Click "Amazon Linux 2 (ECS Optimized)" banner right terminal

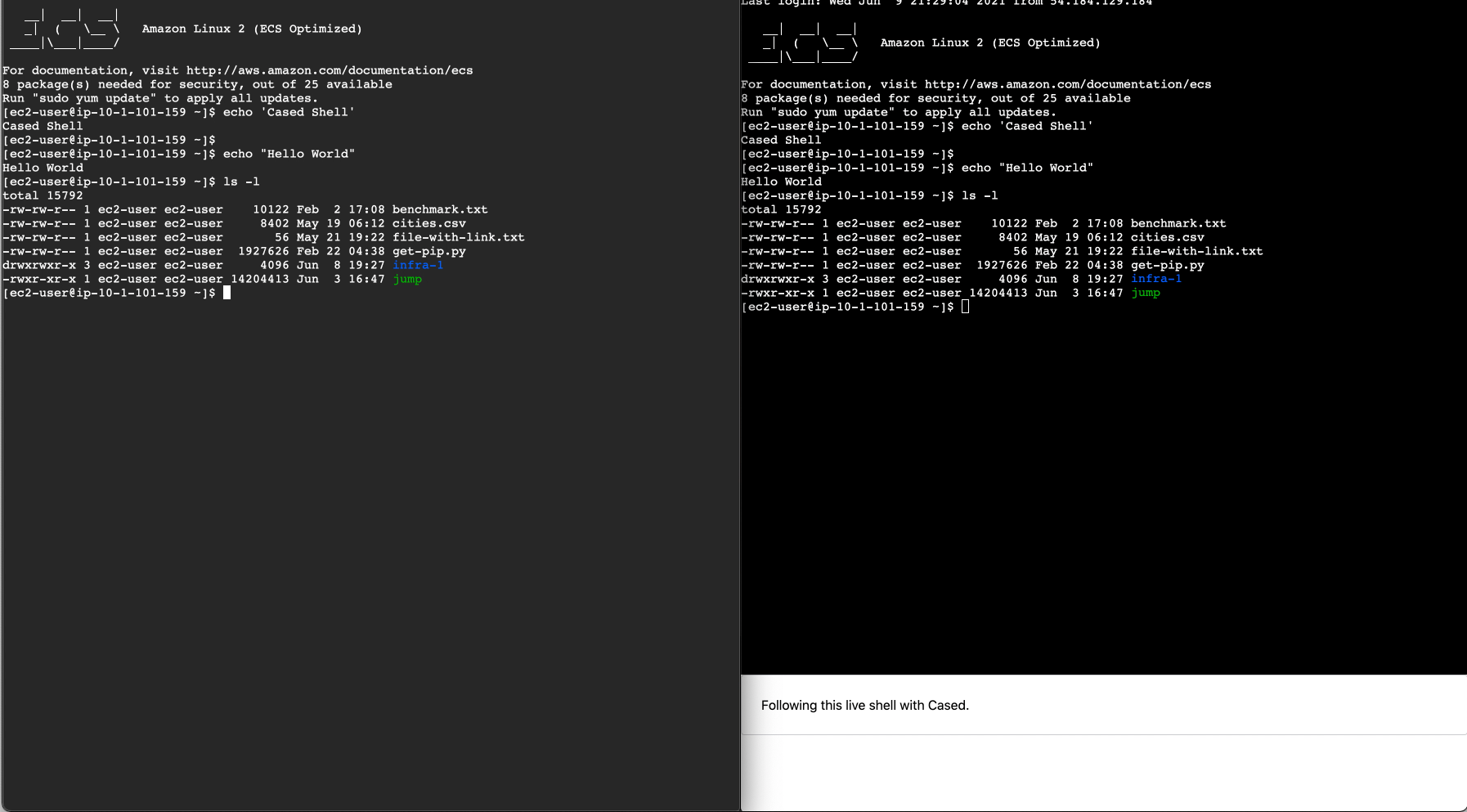coord(990,43)
